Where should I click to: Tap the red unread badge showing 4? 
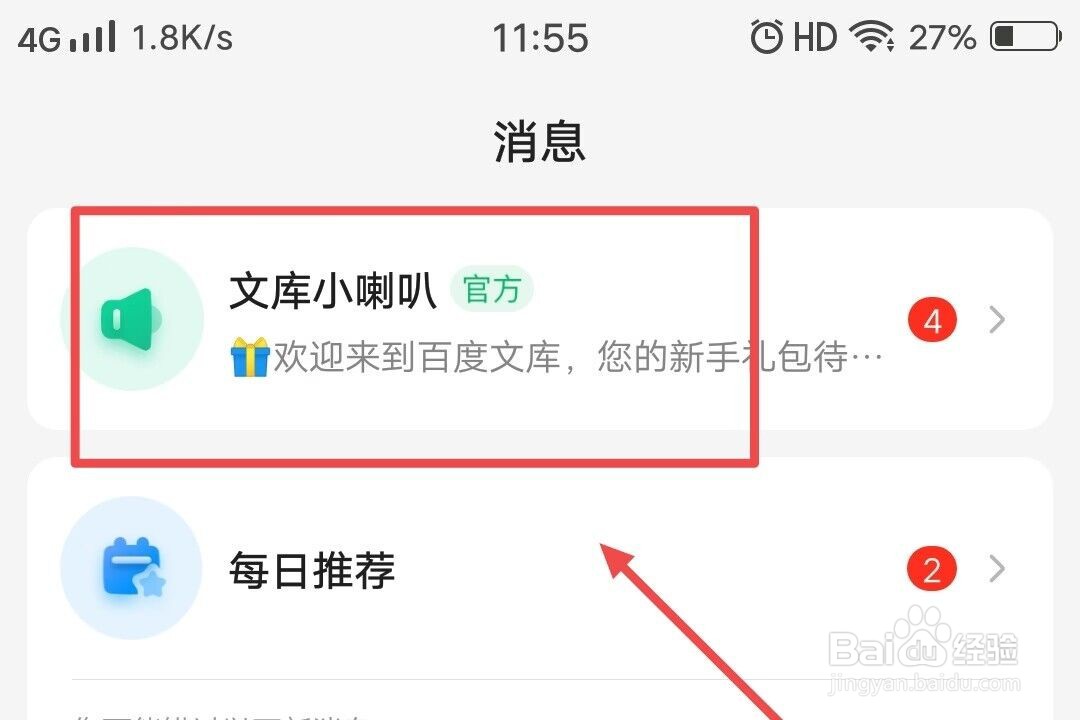click(x=933, y=320)
